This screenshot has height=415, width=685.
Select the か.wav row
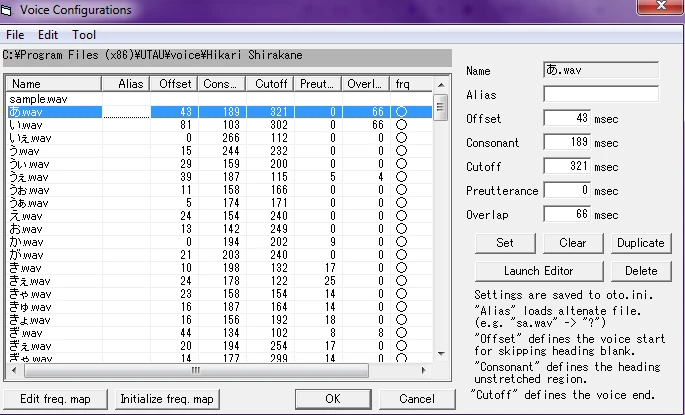pyautogui.click(x=220, y=242)
